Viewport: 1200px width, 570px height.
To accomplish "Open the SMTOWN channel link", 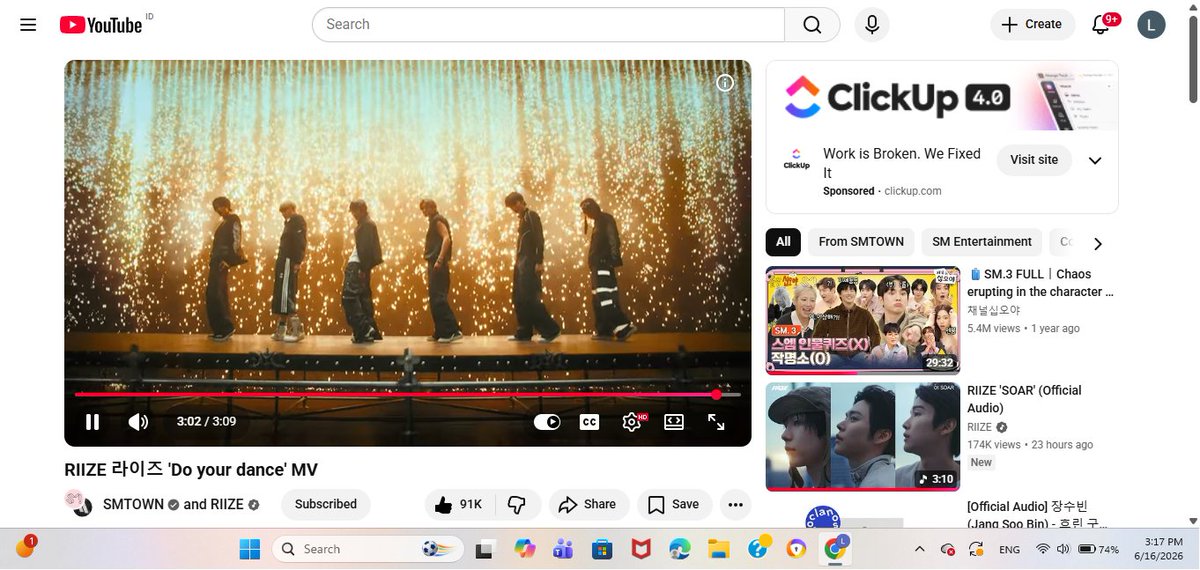I will [x=133, y=504].
